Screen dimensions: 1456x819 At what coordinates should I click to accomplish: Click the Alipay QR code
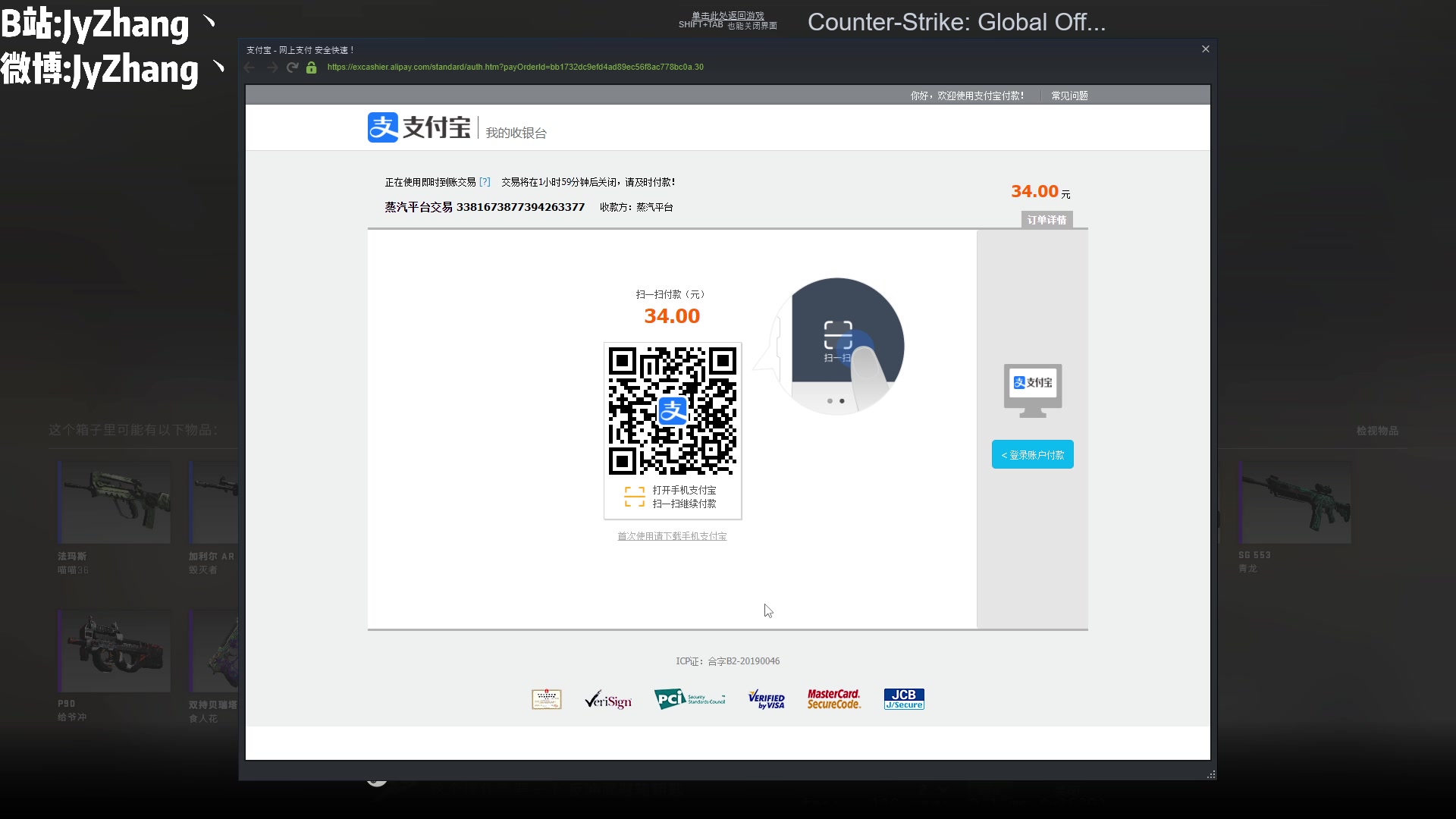click(672, 411)
